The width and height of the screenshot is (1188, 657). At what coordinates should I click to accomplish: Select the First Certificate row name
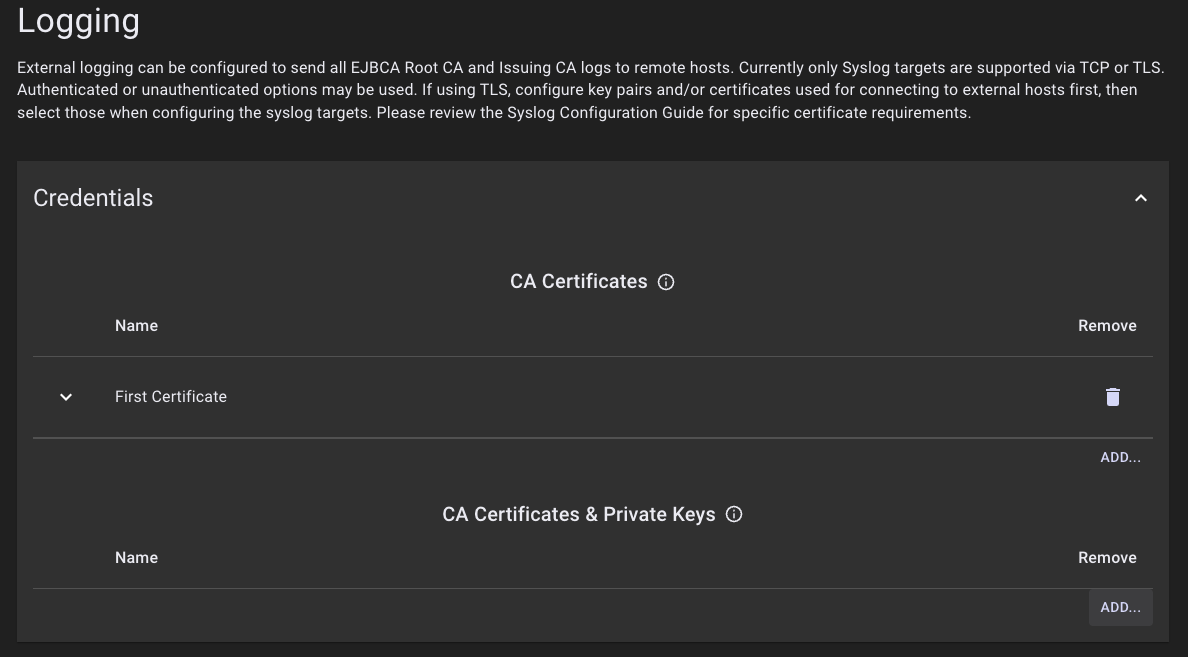(x=171, y=397)
